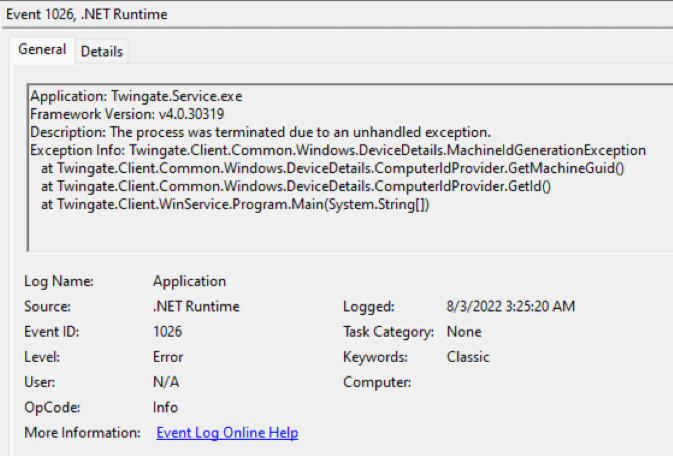Click the ComputerIdProvider.GetId() stack line

[296, 186]
